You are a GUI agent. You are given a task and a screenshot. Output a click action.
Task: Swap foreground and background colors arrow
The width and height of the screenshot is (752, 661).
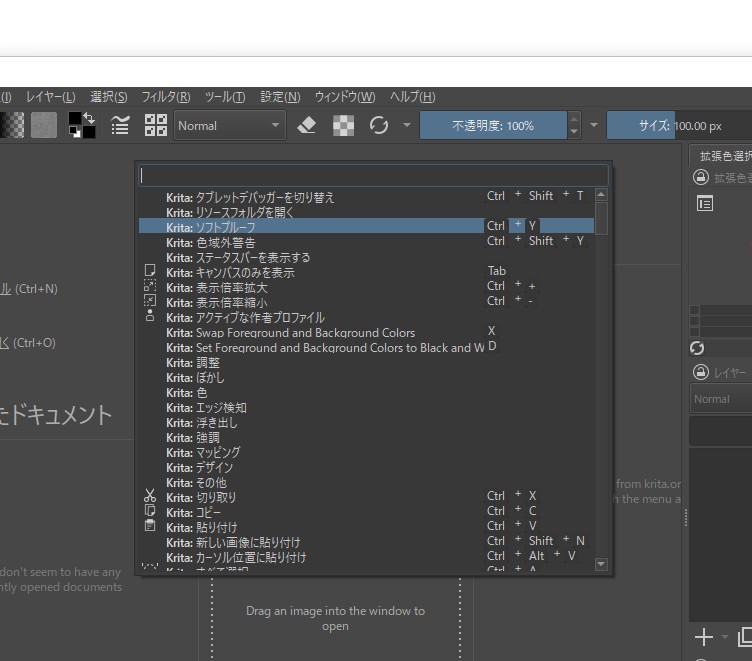pyautogui.click(x=89, y=118)
